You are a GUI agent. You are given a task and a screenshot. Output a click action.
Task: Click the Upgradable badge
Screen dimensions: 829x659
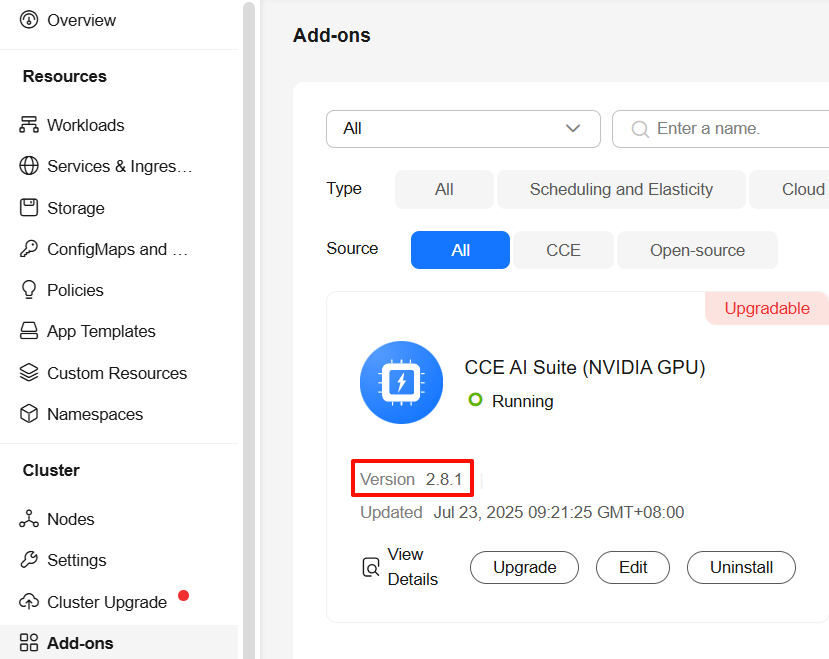coord(767,308)
